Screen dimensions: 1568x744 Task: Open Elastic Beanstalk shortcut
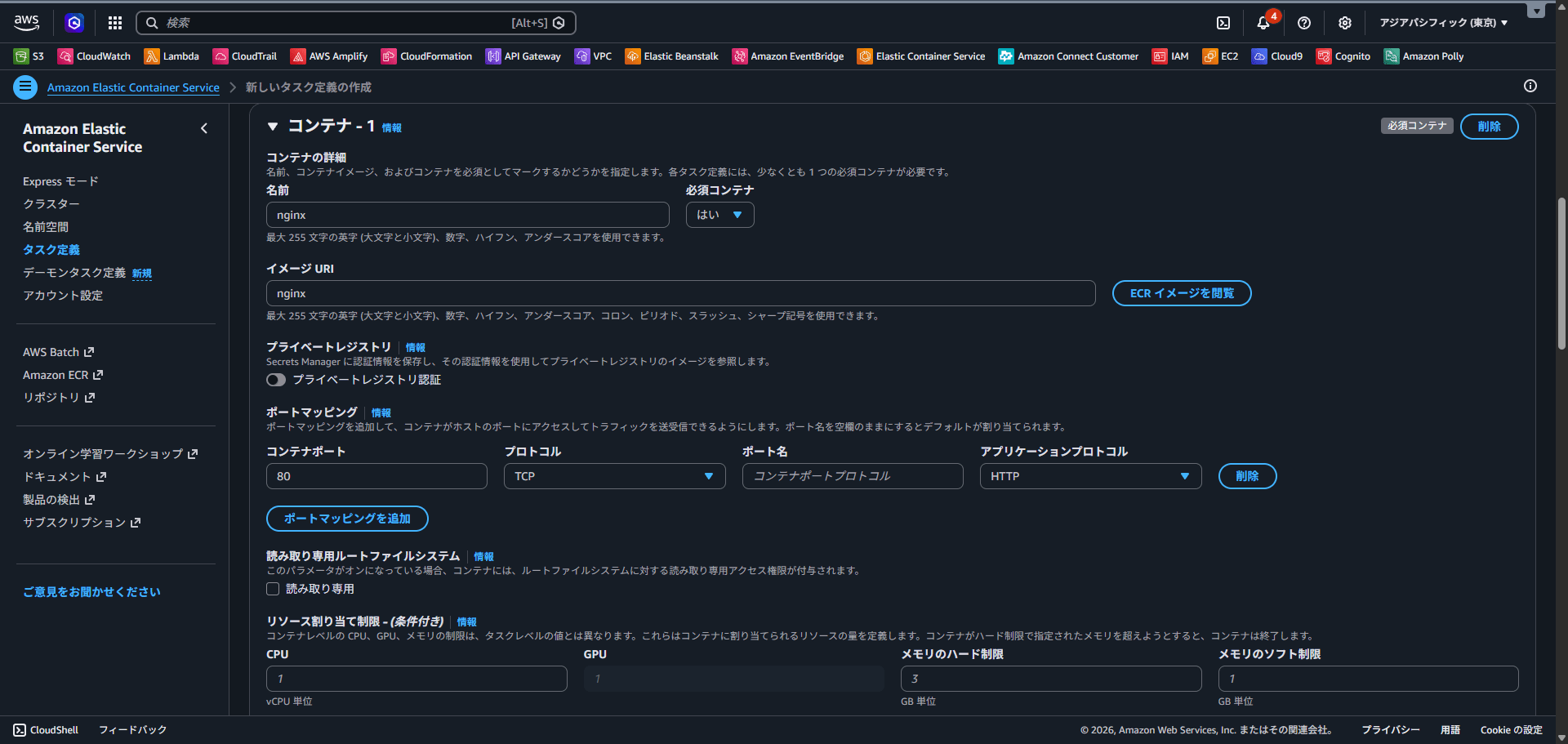(672, 56)
